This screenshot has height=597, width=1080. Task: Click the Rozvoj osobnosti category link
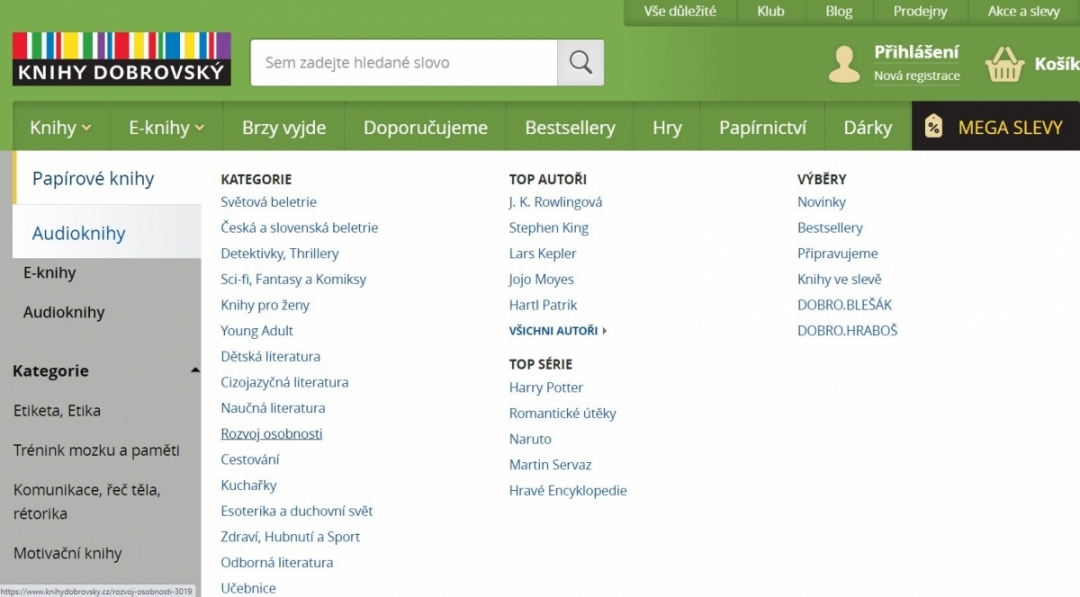click(x=271, y=434)
